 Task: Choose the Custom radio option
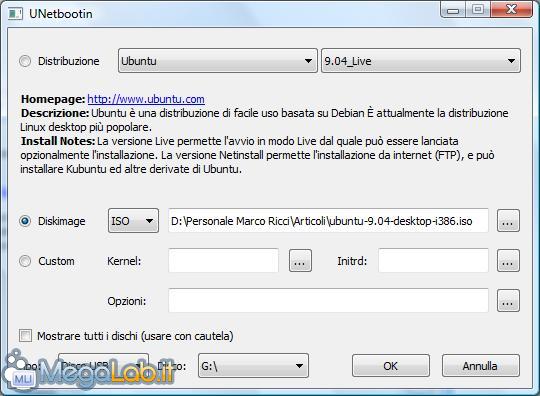(x=25, y=261)
